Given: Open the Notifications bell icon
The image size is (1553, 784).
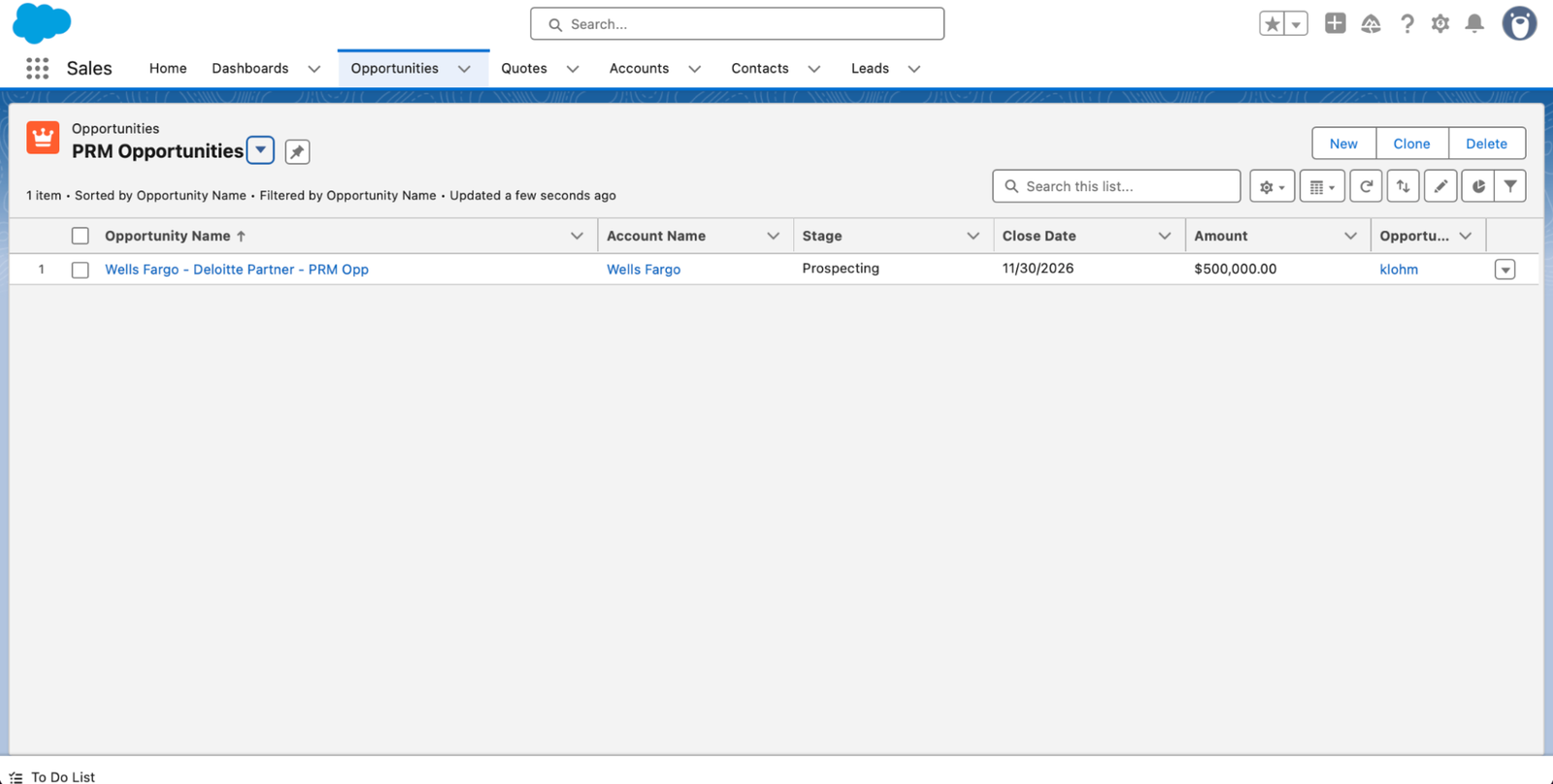Looking at the screenshot, I should (1474, 24).
